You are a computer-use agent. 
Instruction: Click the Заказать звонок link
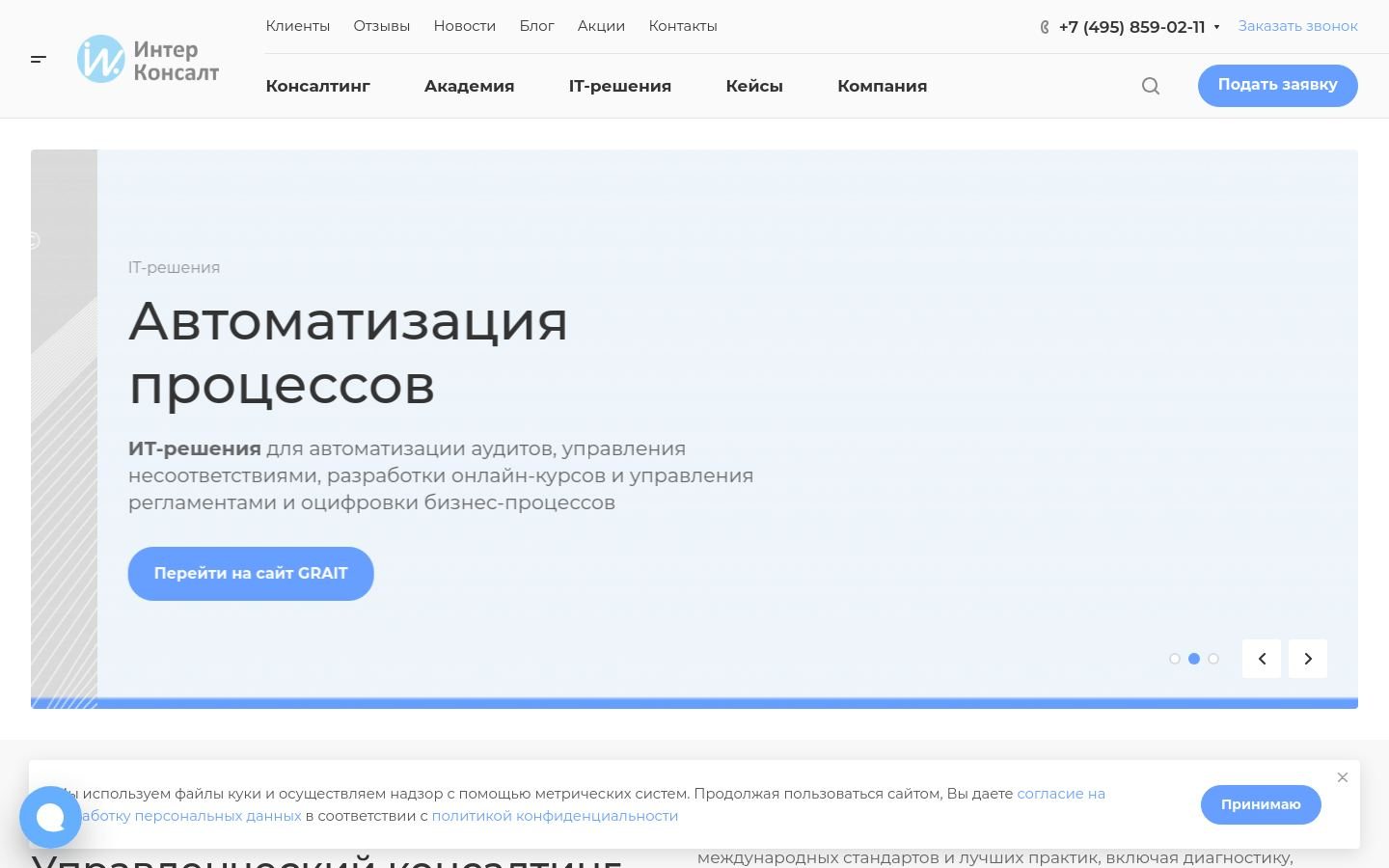pos(1298,26)
